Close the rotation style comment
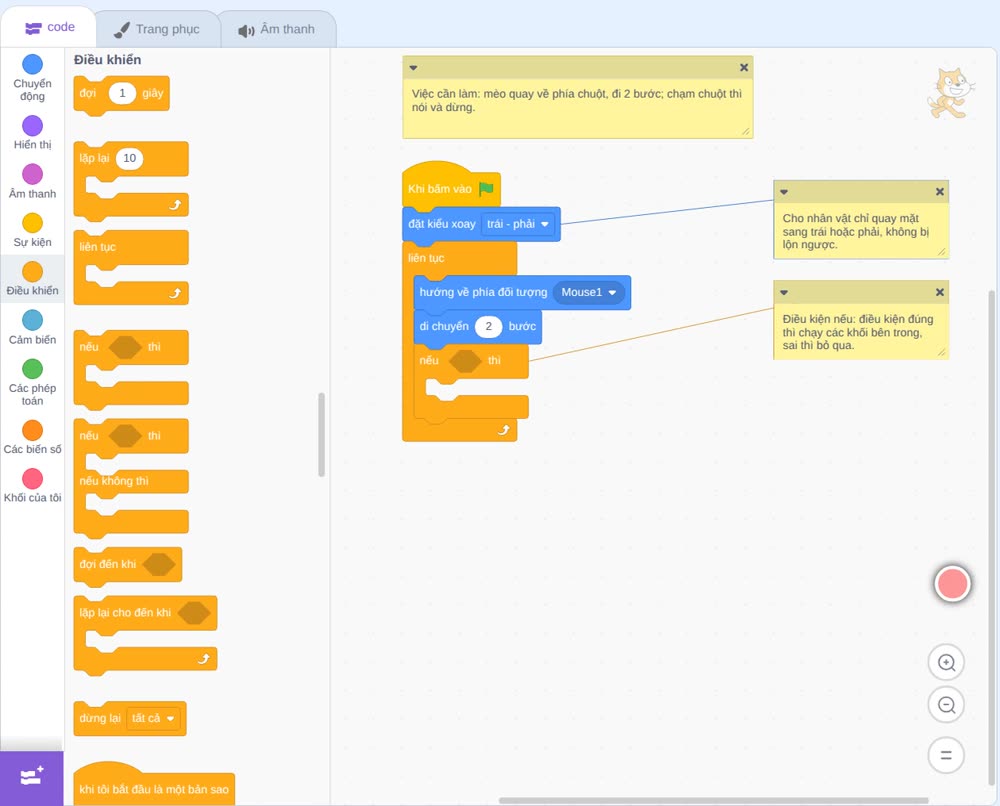The height and width of the screenshot is (806, 1000). [x=939, y=191]
